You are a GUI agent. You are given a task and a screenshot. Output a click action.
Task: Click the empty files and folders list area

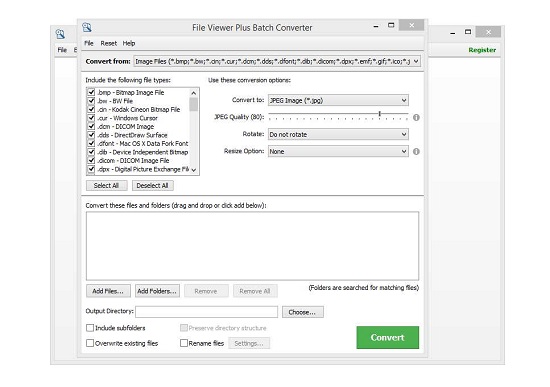pos(252,246)
